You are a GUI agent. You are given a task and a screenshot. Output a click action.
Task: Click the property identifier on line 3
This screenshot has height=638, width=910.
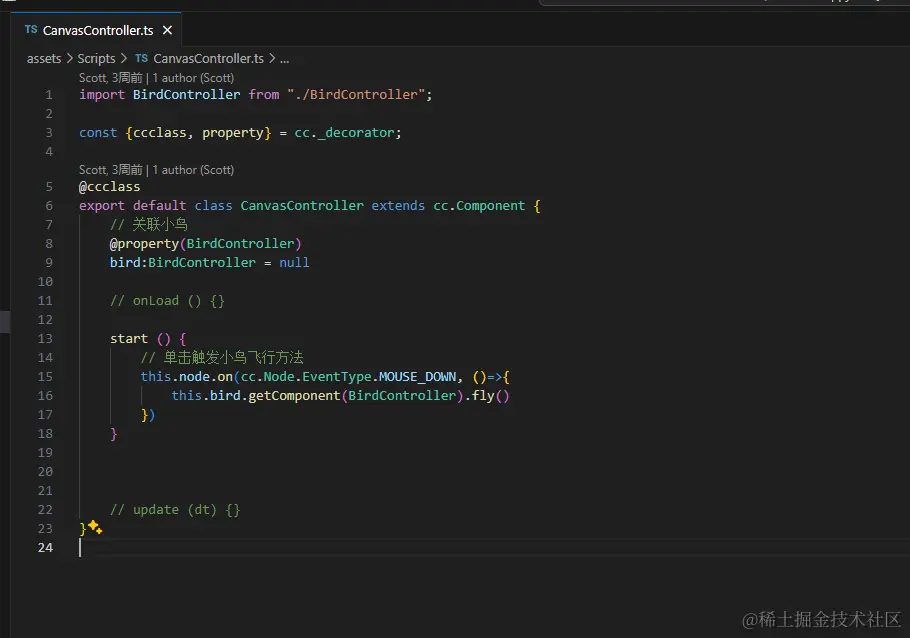[233, 133]
